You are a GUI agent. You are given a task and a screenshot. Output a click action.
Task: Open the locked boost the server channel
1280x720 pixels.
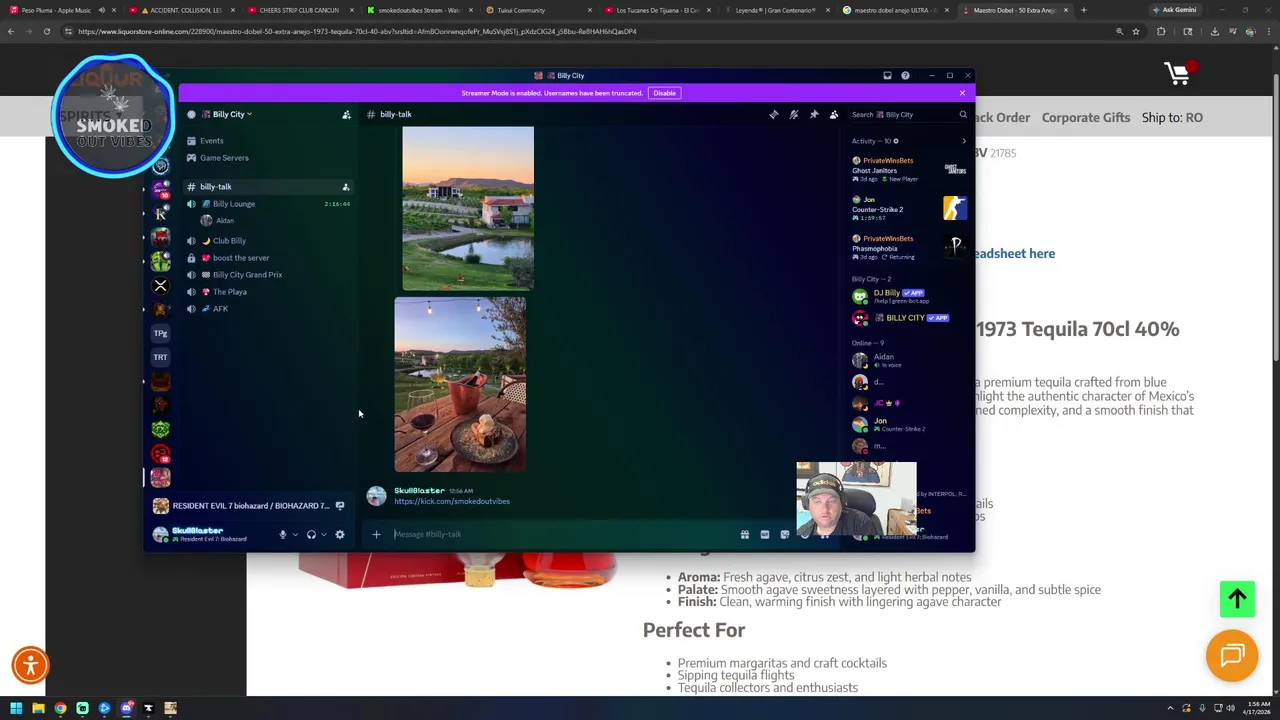[241, 258]
